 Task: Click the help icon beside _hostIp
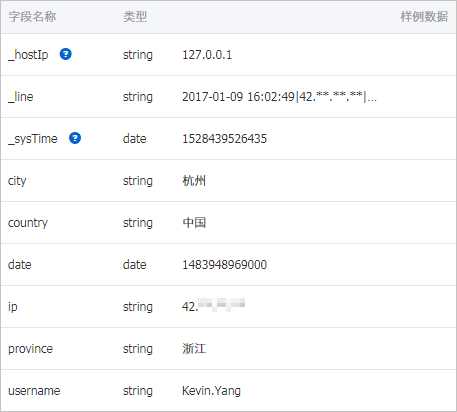[66, 54]
